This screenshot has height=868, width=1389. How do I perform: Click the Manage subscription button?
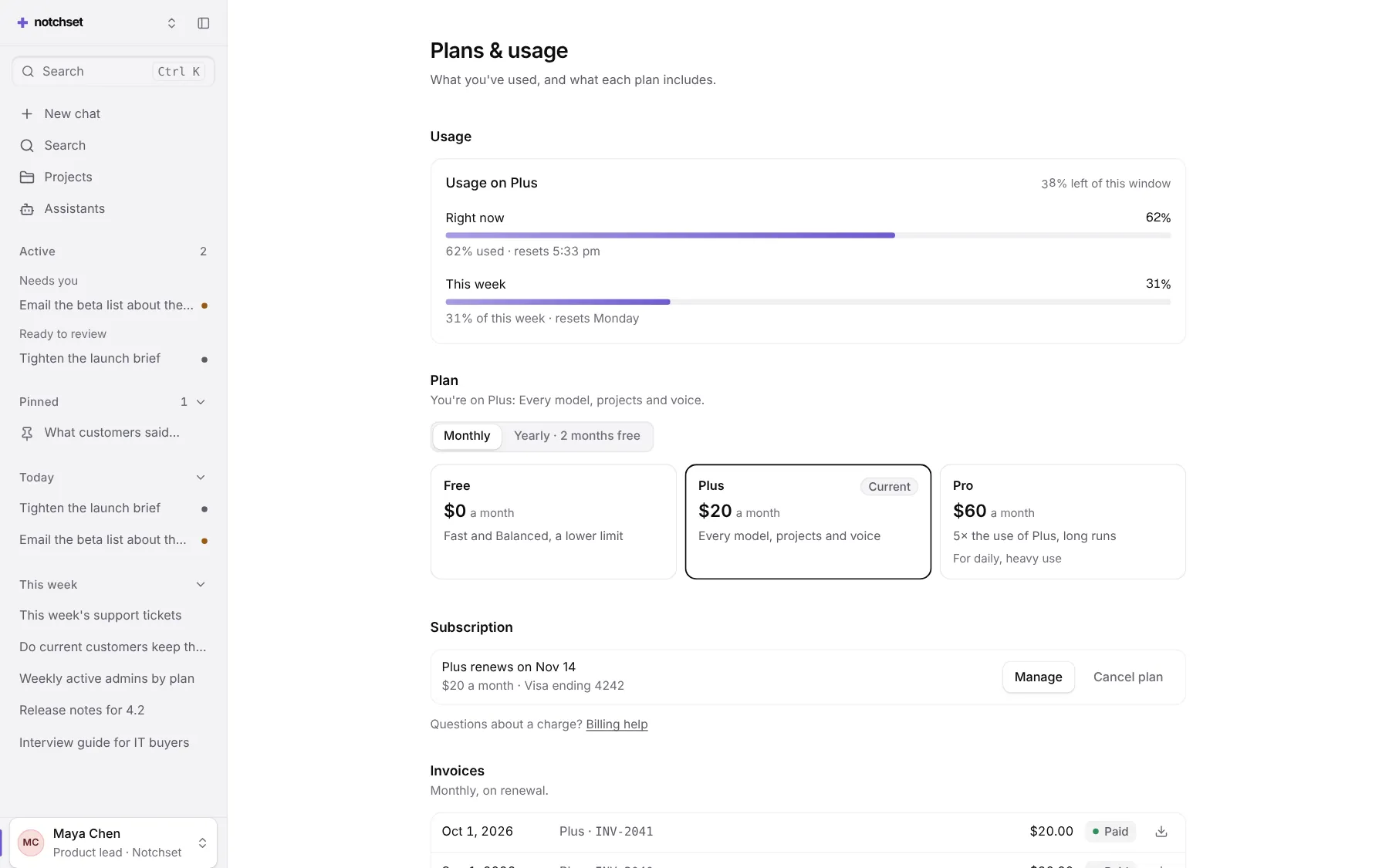pyautogui.click(x=1039, y=677)
